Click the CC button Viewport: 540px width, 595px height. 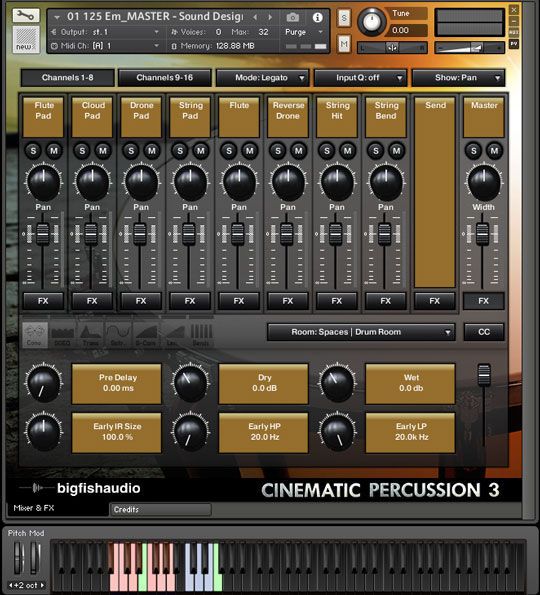(x=484, y=332)
